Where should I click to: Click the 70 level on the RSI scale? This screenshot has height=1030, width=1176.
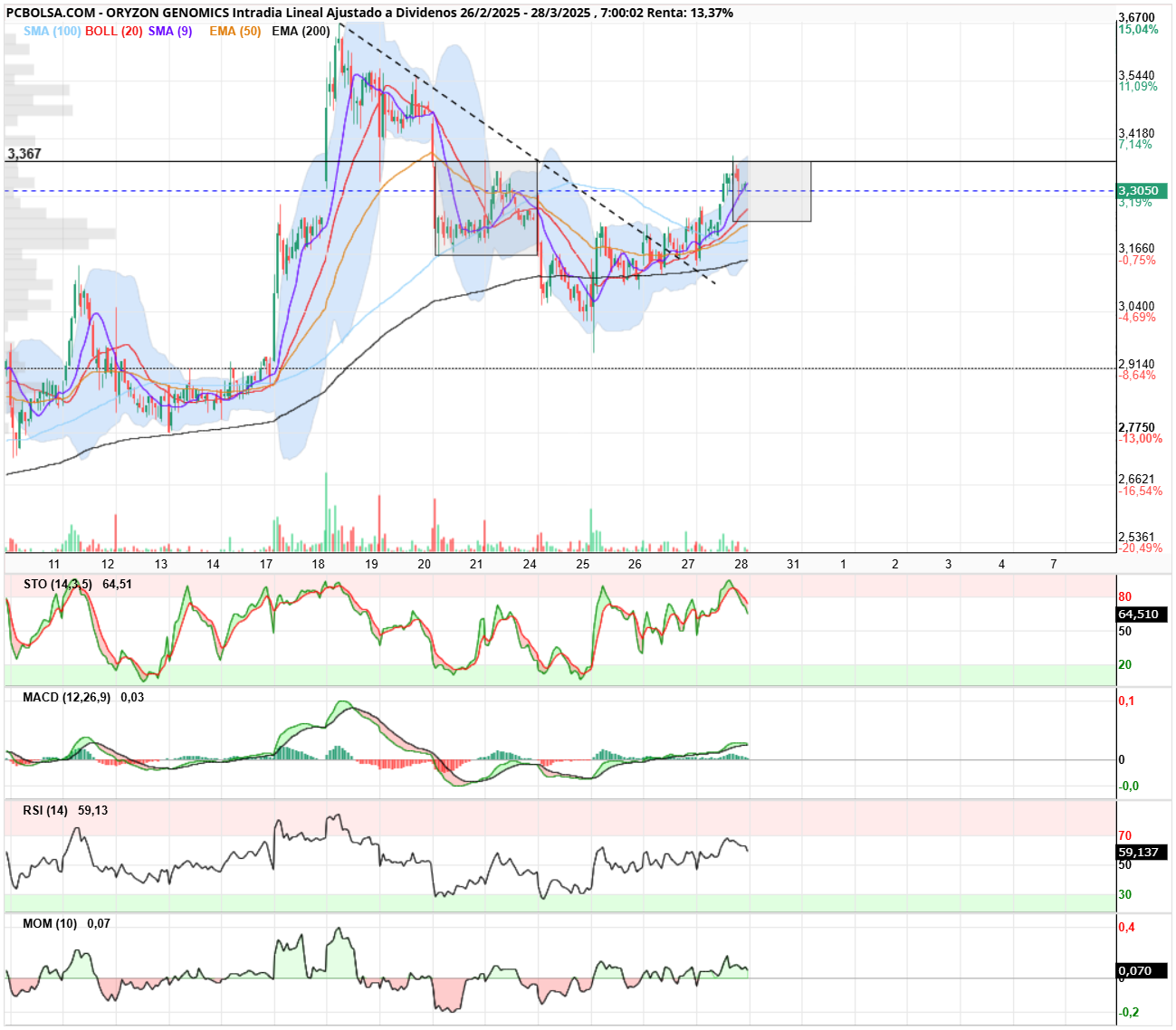coord(1125,835)
